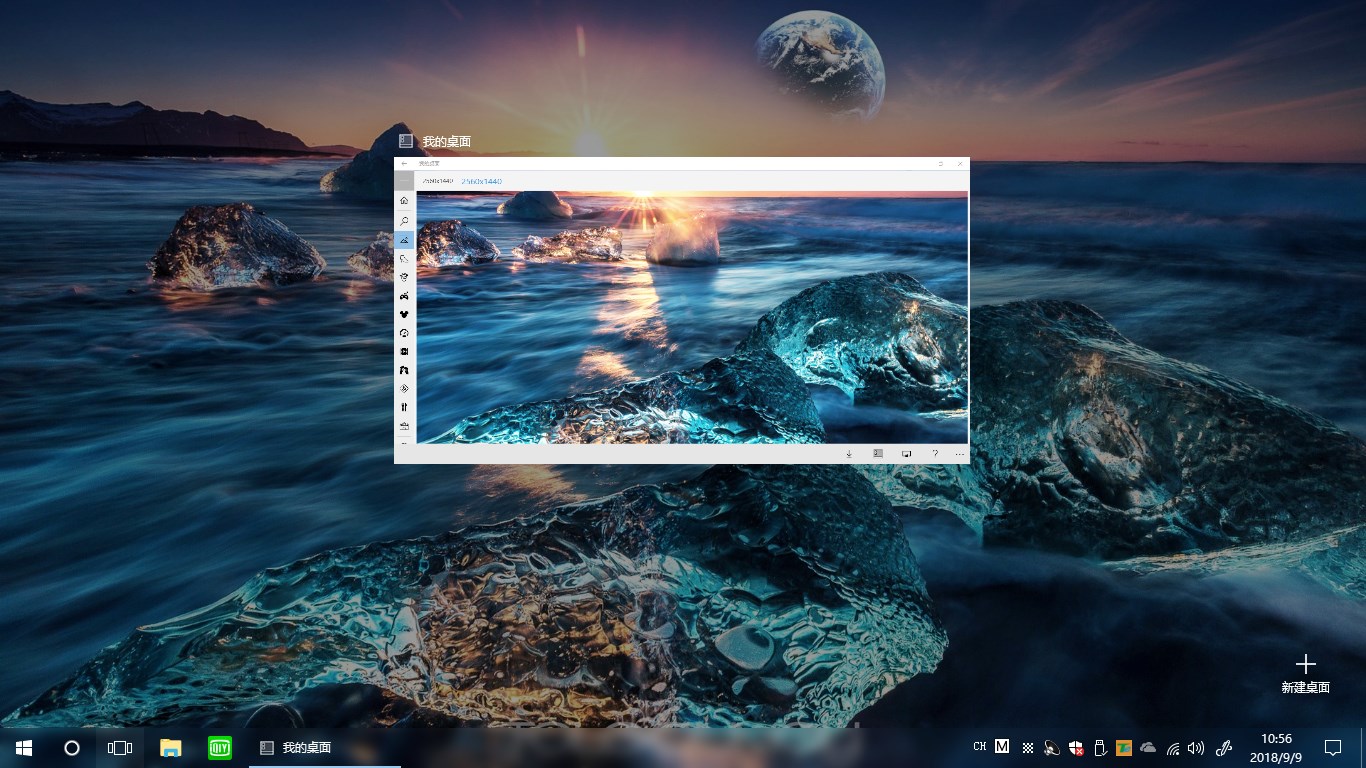Click the Mickey-head cartoon category in preview
Screen dimensions: 1366x768
point(404,315)
